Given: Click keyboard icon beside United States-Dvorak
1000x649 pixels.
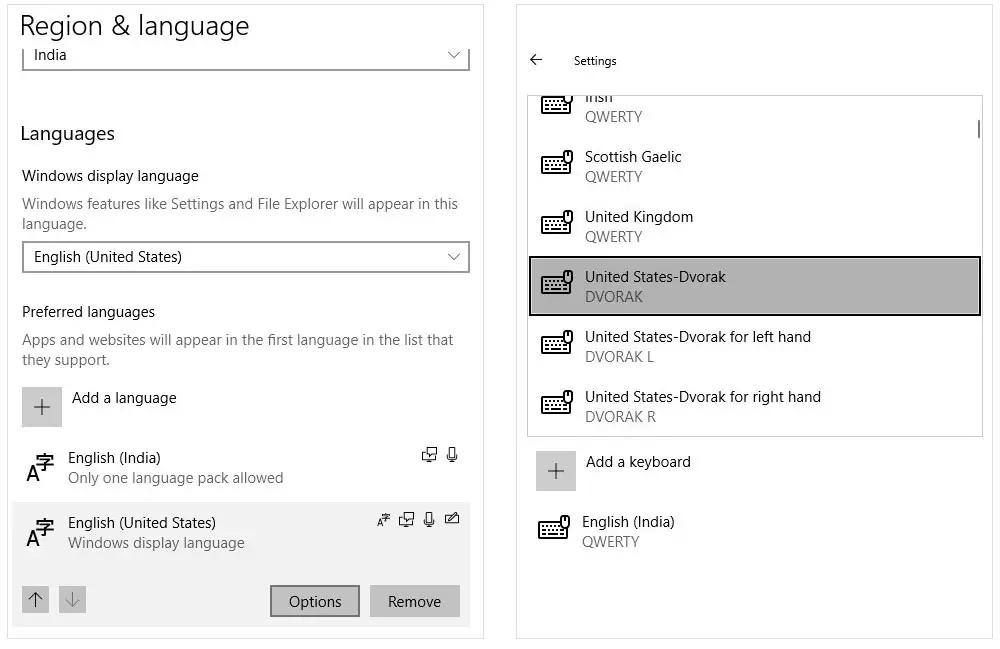Looking at the screenshot, I should (x=556, y=283).
